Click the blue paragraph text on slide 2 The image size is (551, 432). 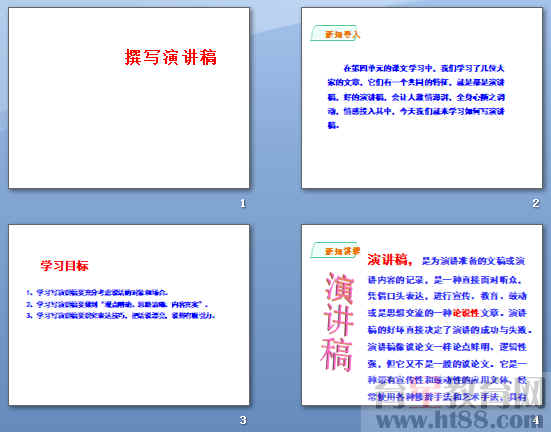point(416,96)
